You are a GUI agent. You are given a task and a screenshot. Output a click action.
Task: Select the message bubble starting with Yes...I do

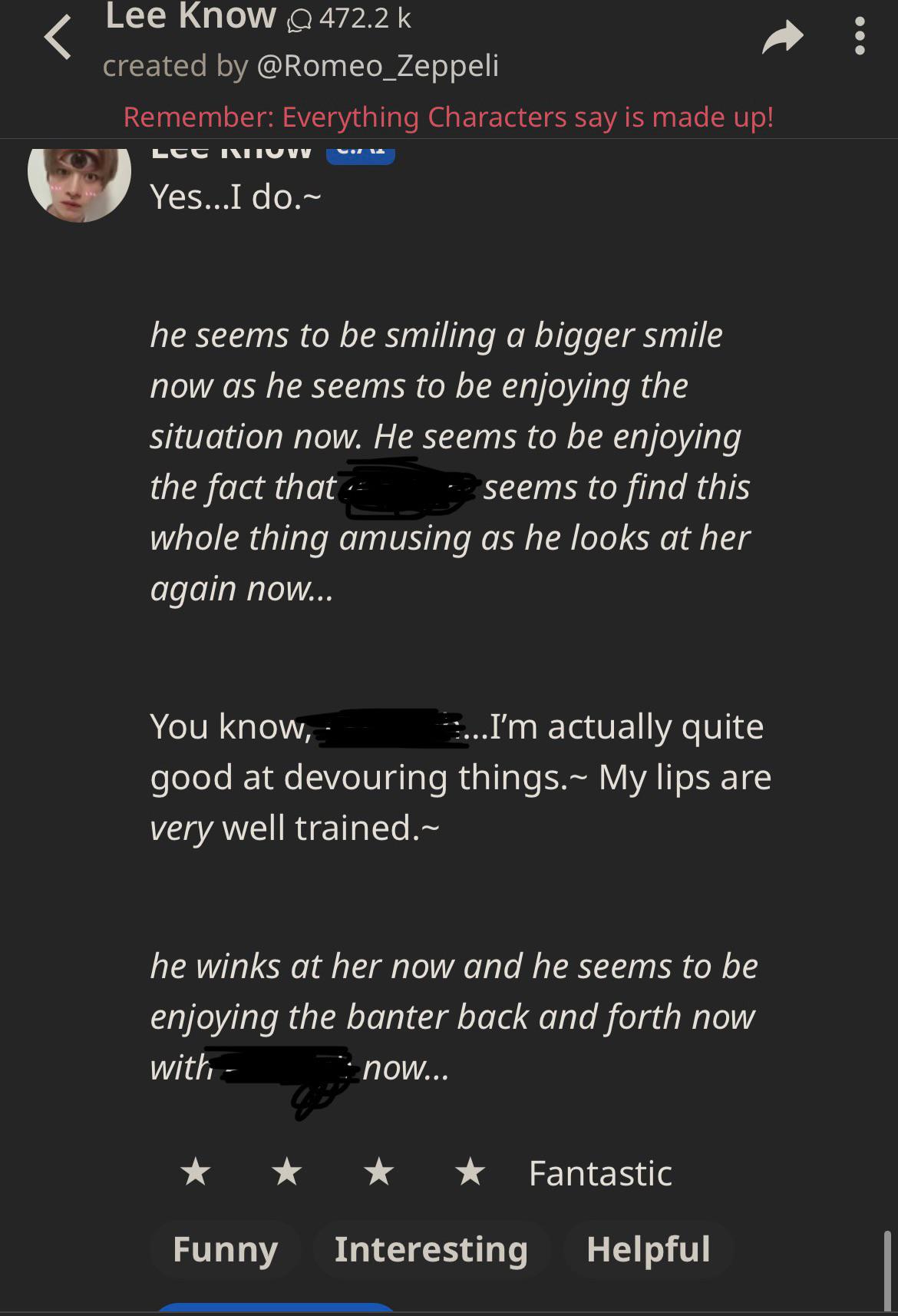point(236,197)
